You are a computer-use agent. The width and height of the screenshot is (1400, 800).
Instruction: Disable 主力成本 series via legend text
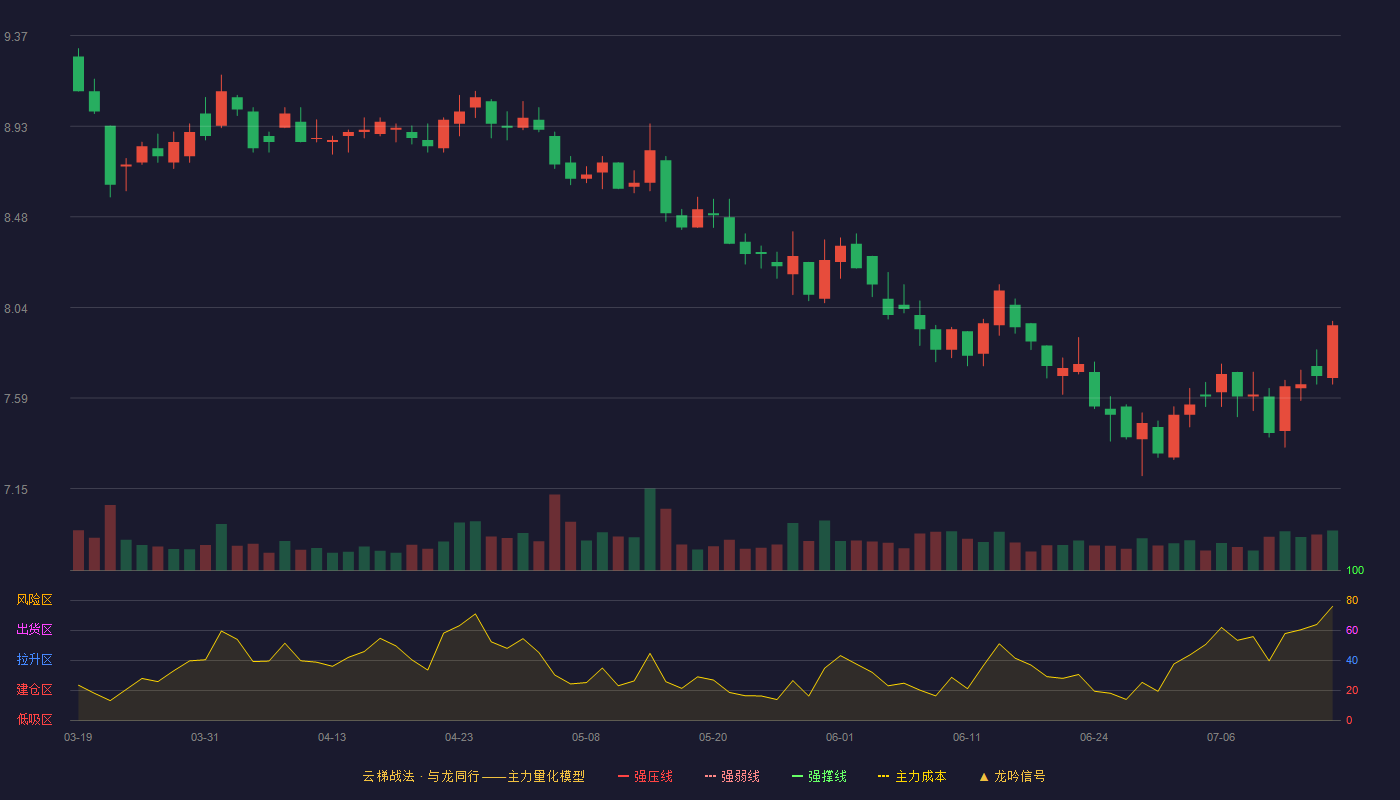click(x=921, y=776)
